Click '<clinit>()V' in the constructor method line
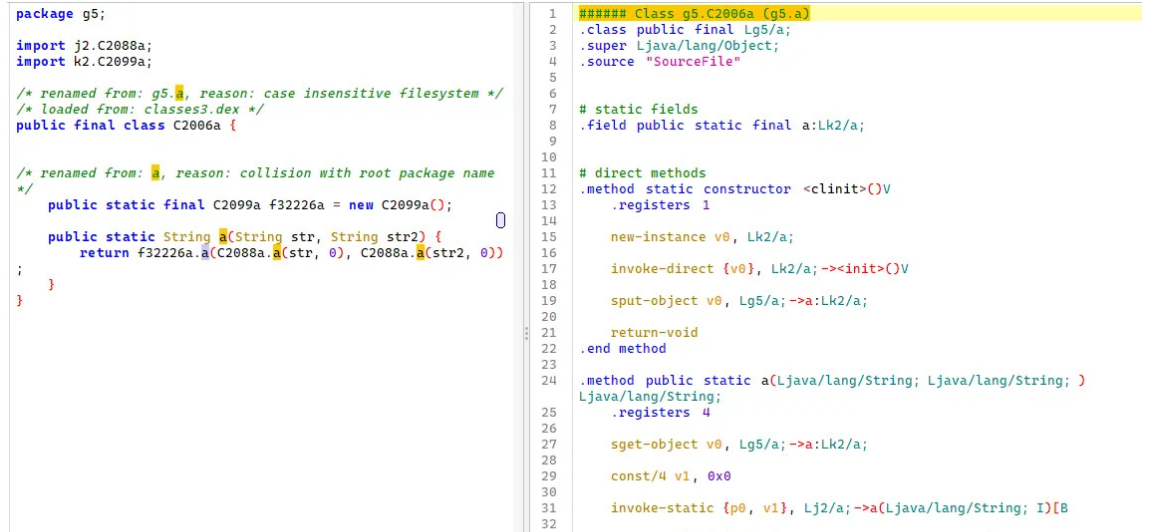Screen dimensions: 1169x532 tap(847, 189)
